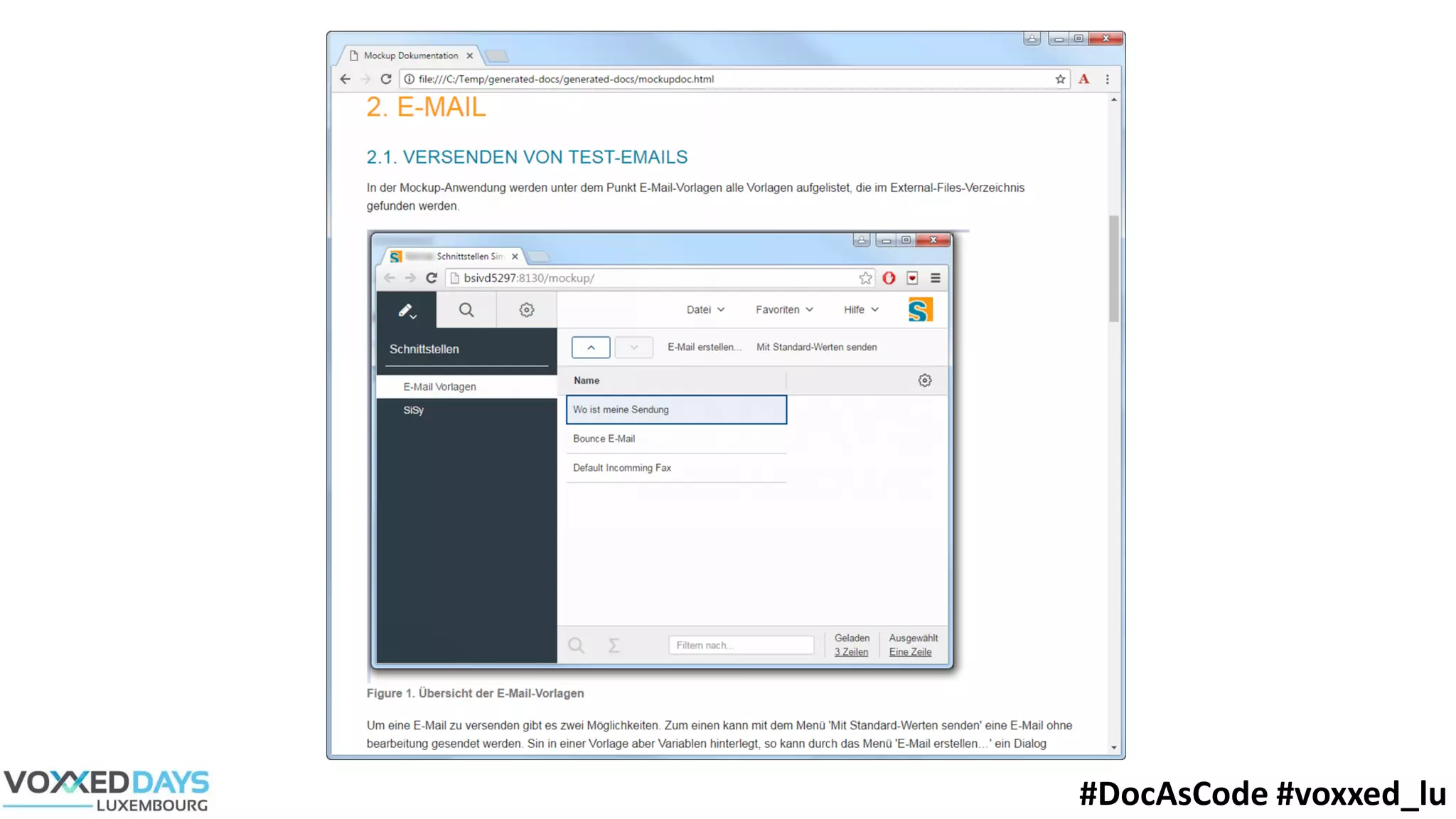1456x819 pixels.
Task: Open table settings gear icon
Action: (x=924, y=380)
